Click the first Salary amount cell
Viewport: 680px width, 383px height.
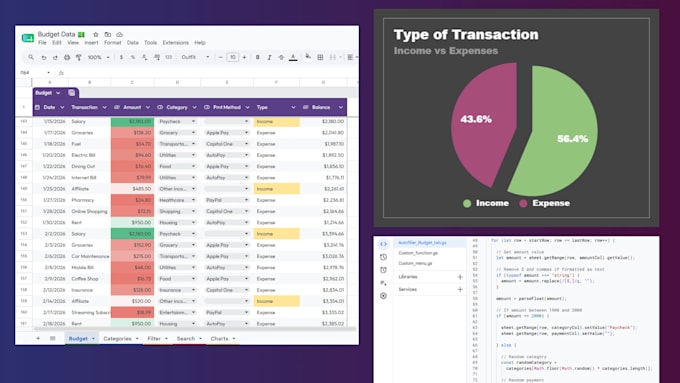[x=132, y=121]
